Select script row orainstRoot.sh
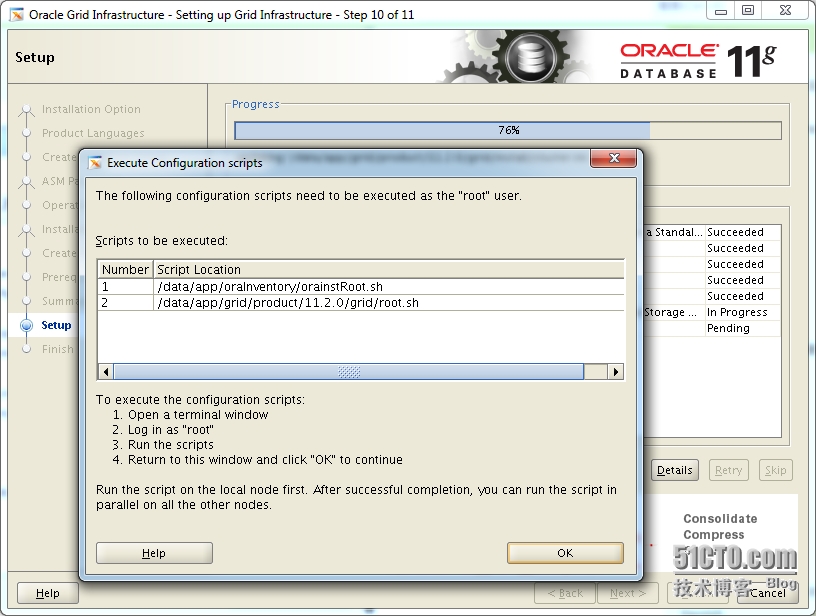The width and height of the screenshot is (816, 616). point(361,286)
